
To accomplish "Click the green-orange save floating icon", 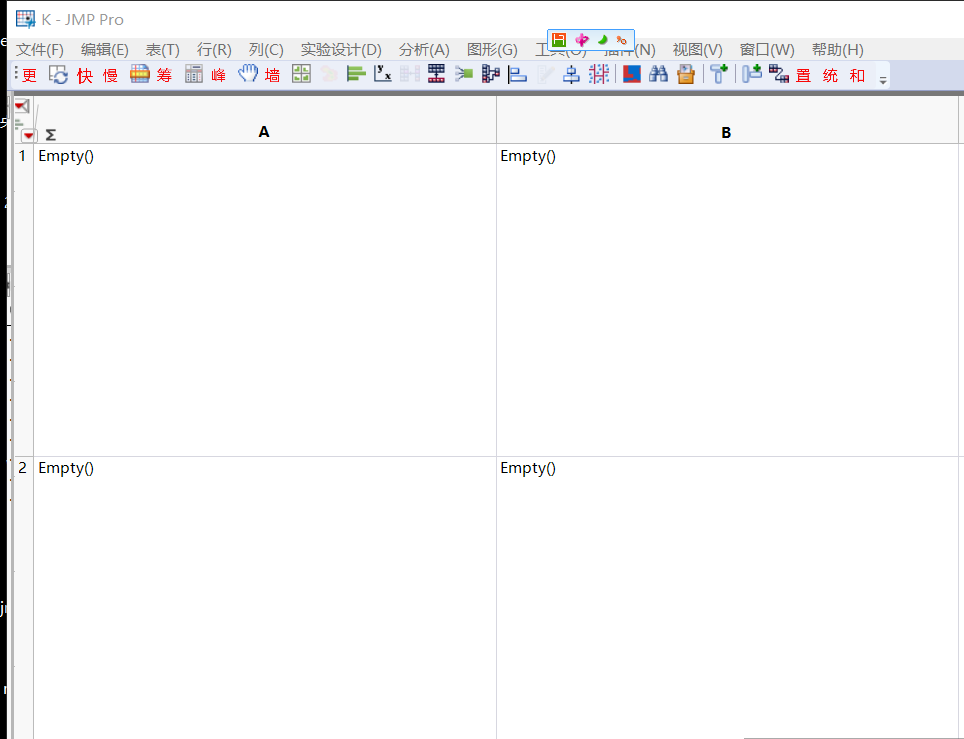I will tap(559, 40).
